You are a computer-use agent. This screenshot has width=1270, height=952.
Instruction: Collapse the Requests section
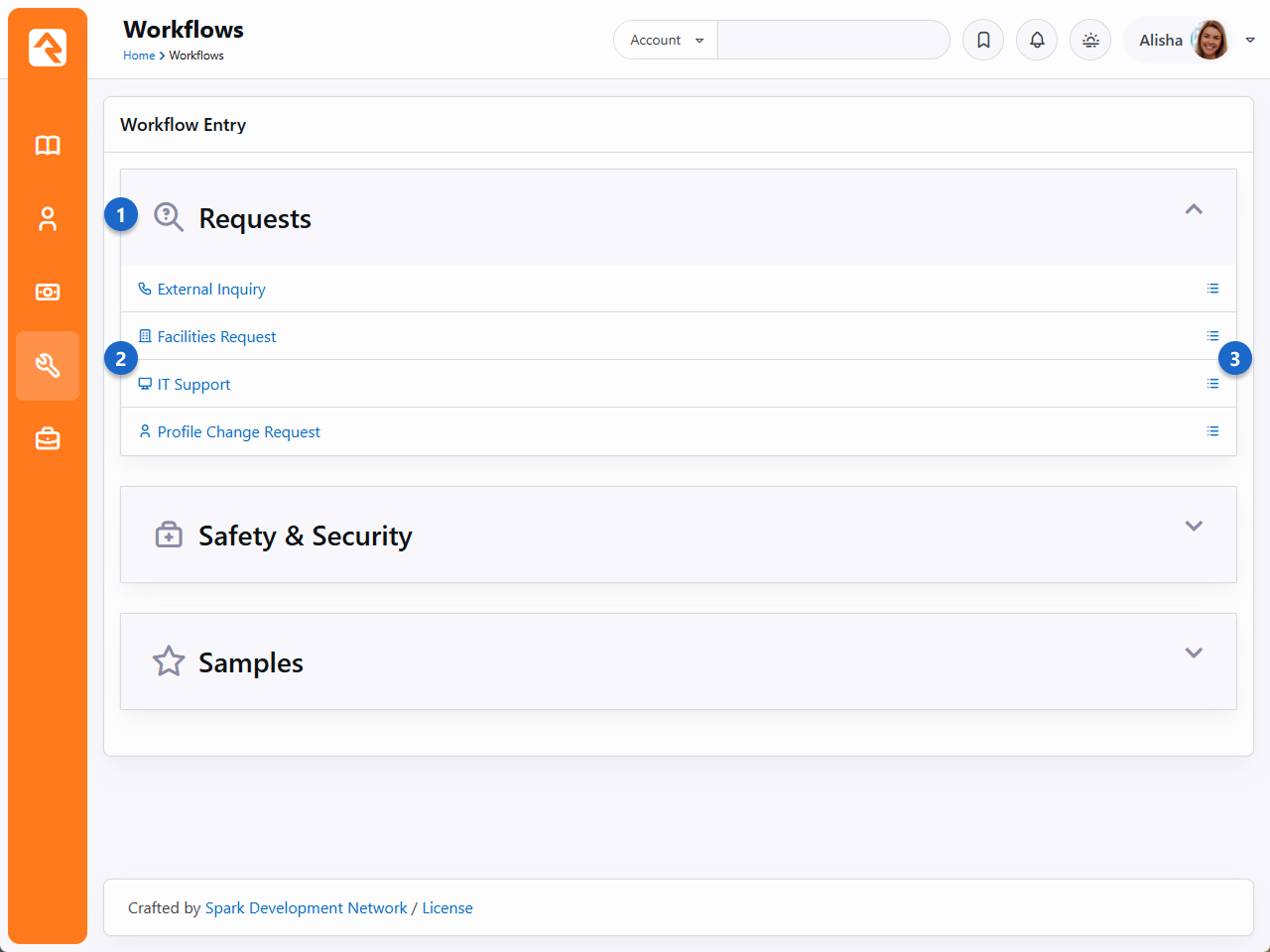click(x=1194, y=209)
